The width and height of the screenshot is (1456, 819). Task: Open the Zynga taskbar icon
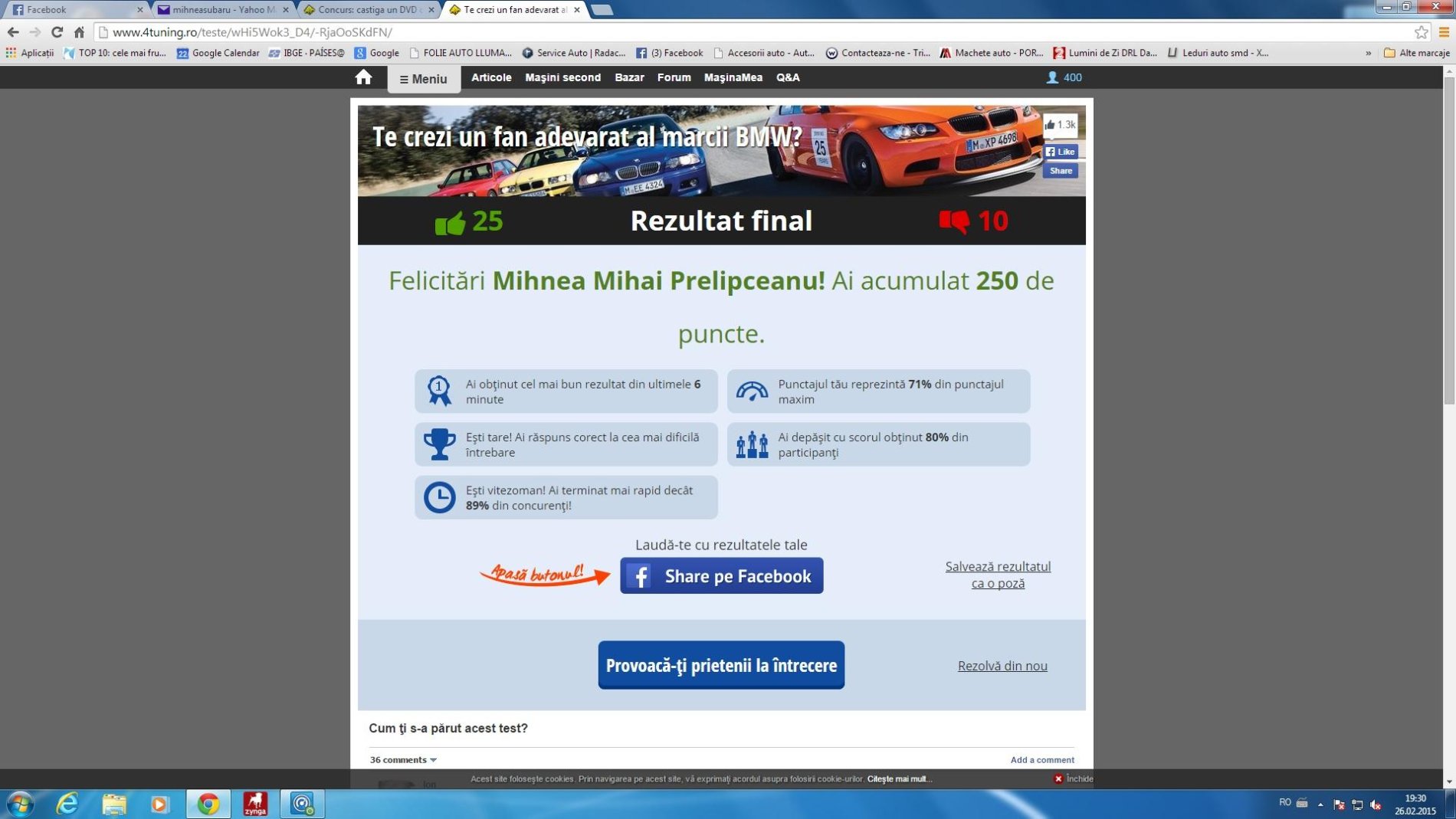click(255, 804)
